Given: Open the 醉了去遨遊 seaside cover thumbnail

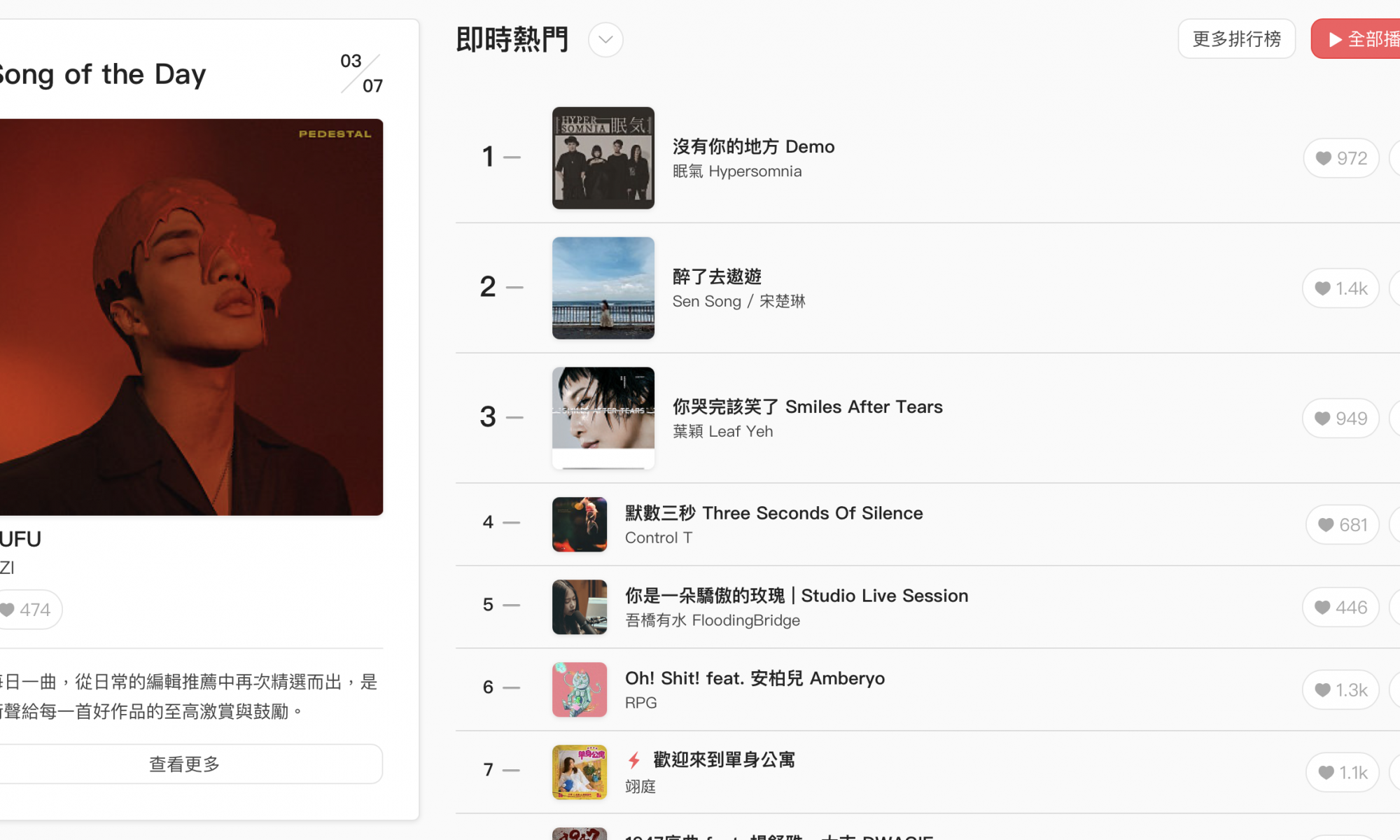Looking at the screenshot, I should pyautogui.click(x=603, y=288).
